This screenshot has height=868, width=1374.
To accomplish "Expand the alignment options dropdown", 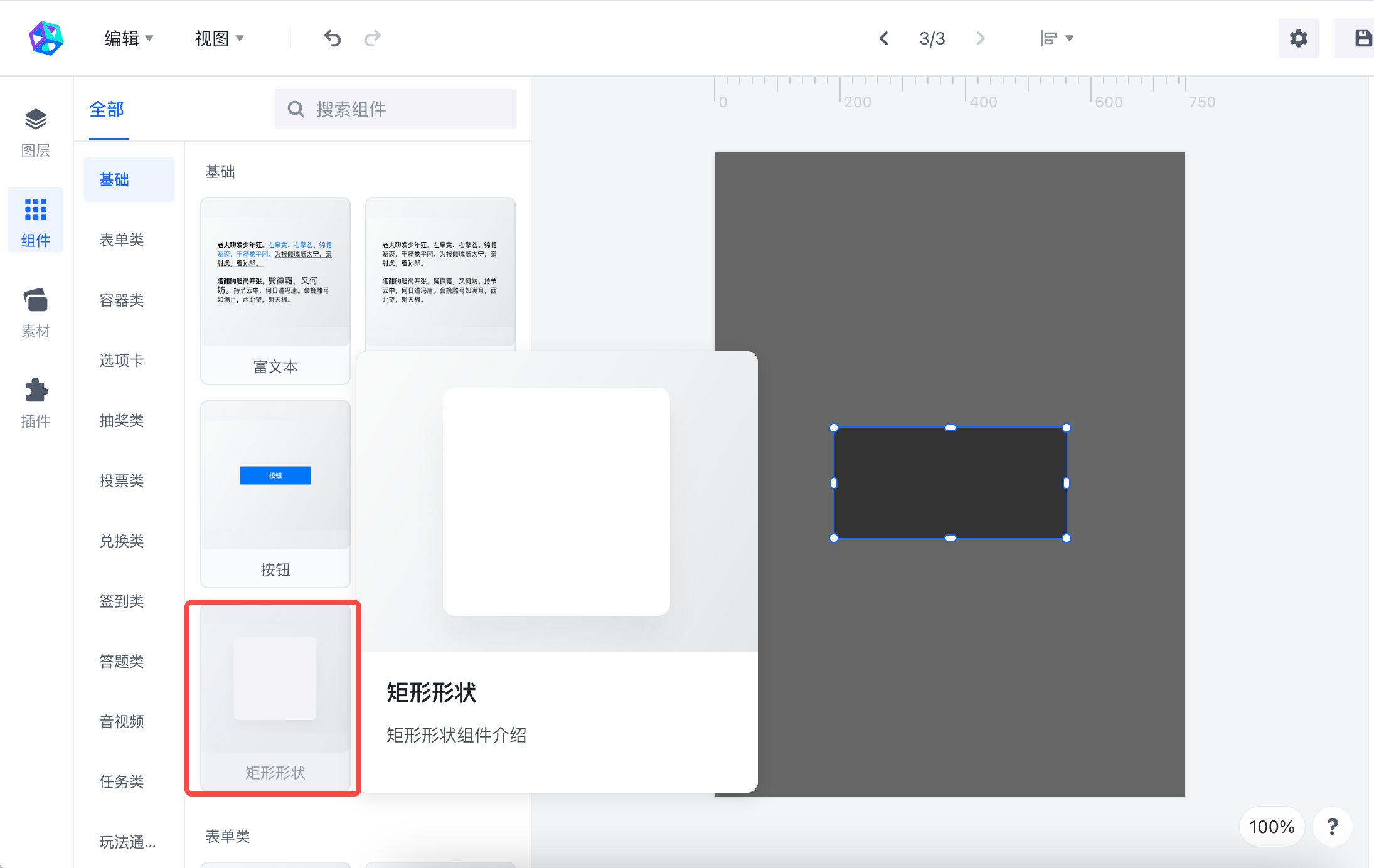I will click(x=1057, y=38).
